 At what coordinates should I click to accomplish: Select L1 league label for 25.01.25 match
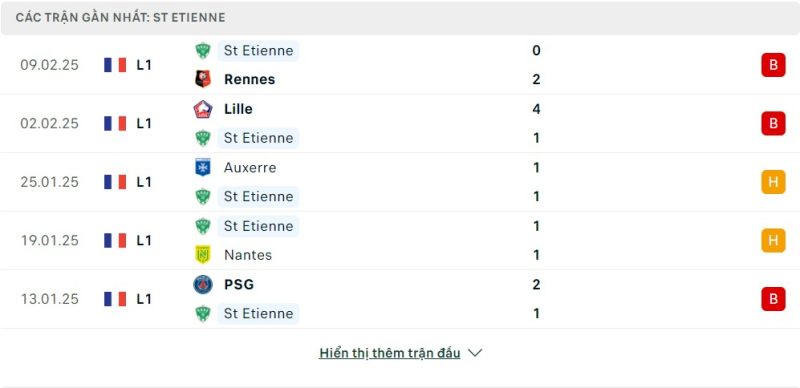coord(144,182)
